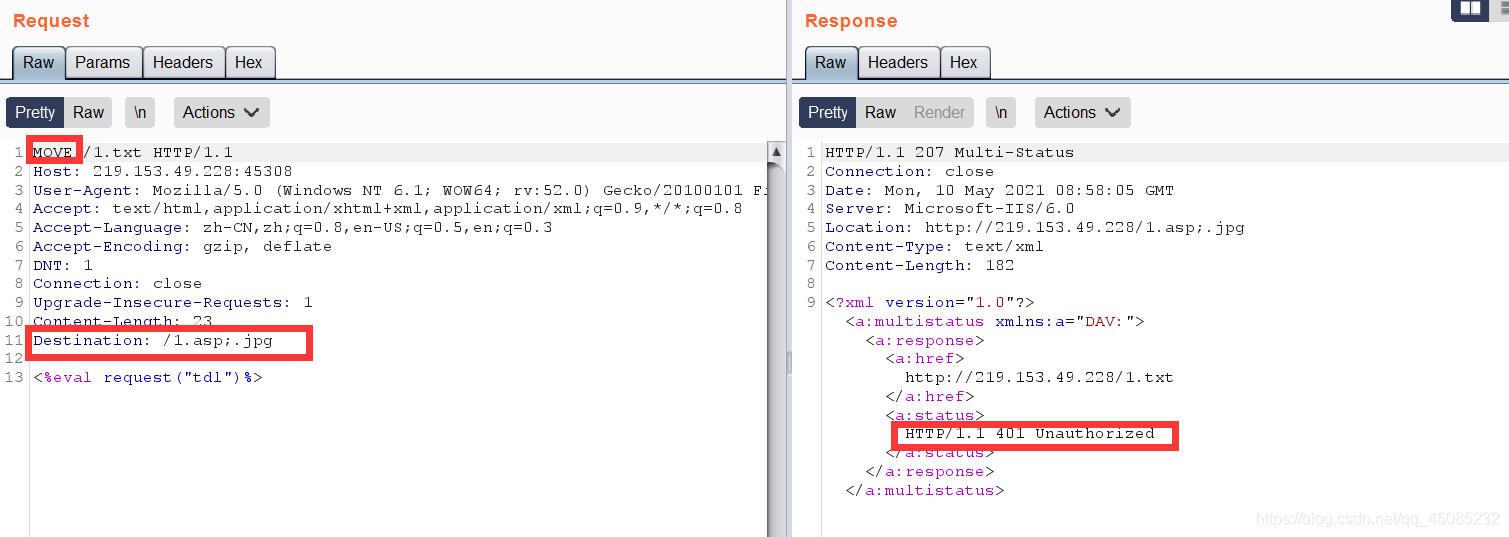Toggle Pretty view in Request editor
The height and width of the screenshot is (537, 1509).
35,112
